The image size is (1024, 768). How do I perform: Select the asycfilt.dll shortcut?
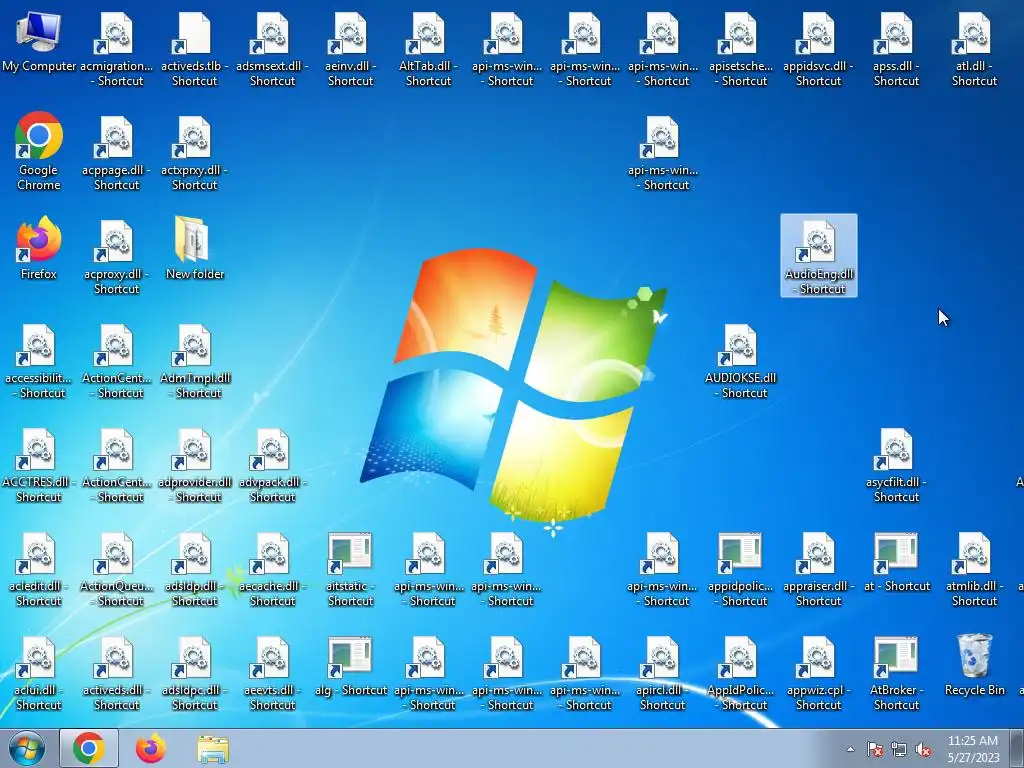click(x=896, y=466)
